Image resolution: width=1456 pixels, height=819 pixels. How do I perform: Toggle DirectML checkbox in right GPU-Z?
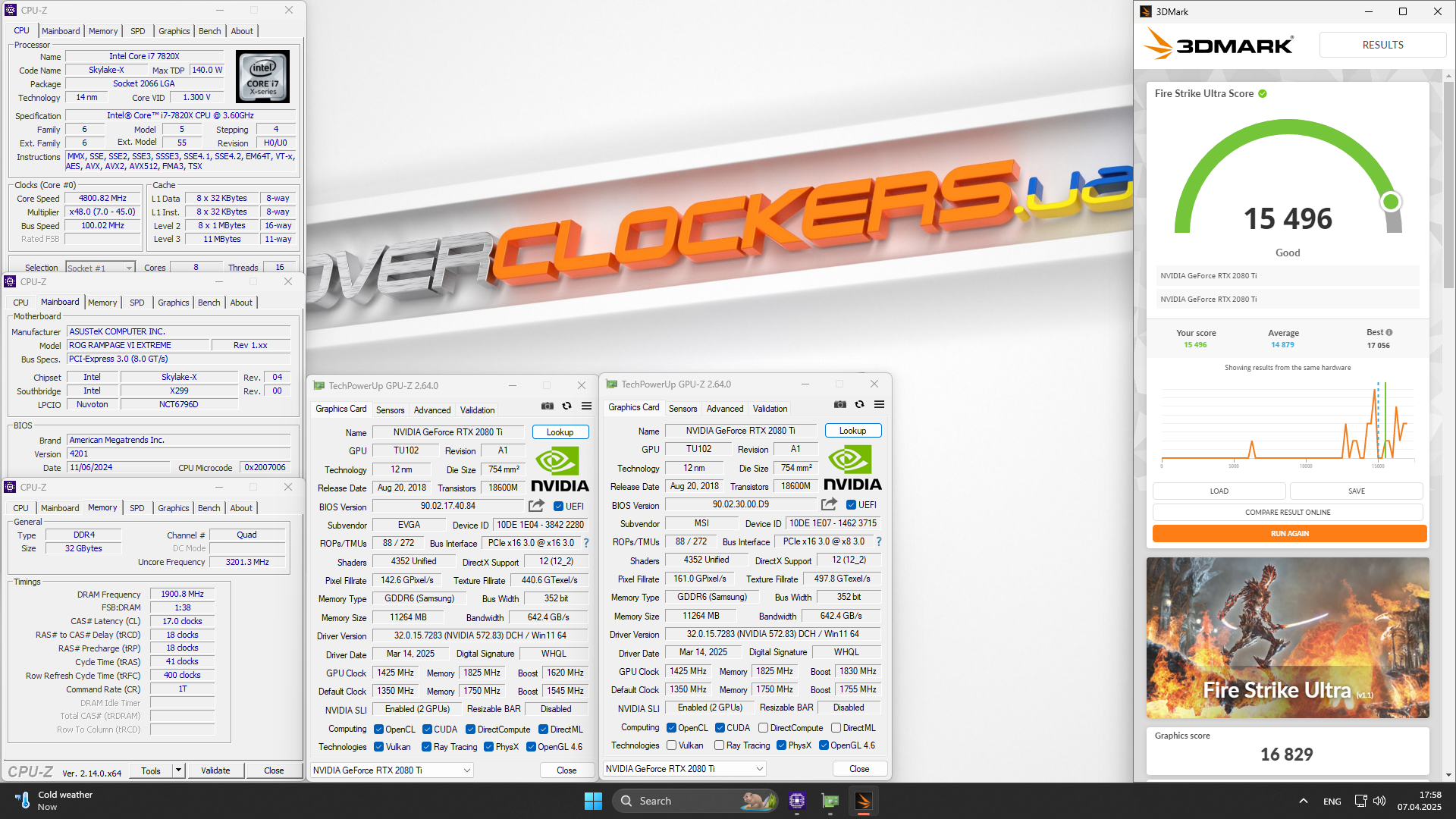pyautogui.click(x=836, y=728)
